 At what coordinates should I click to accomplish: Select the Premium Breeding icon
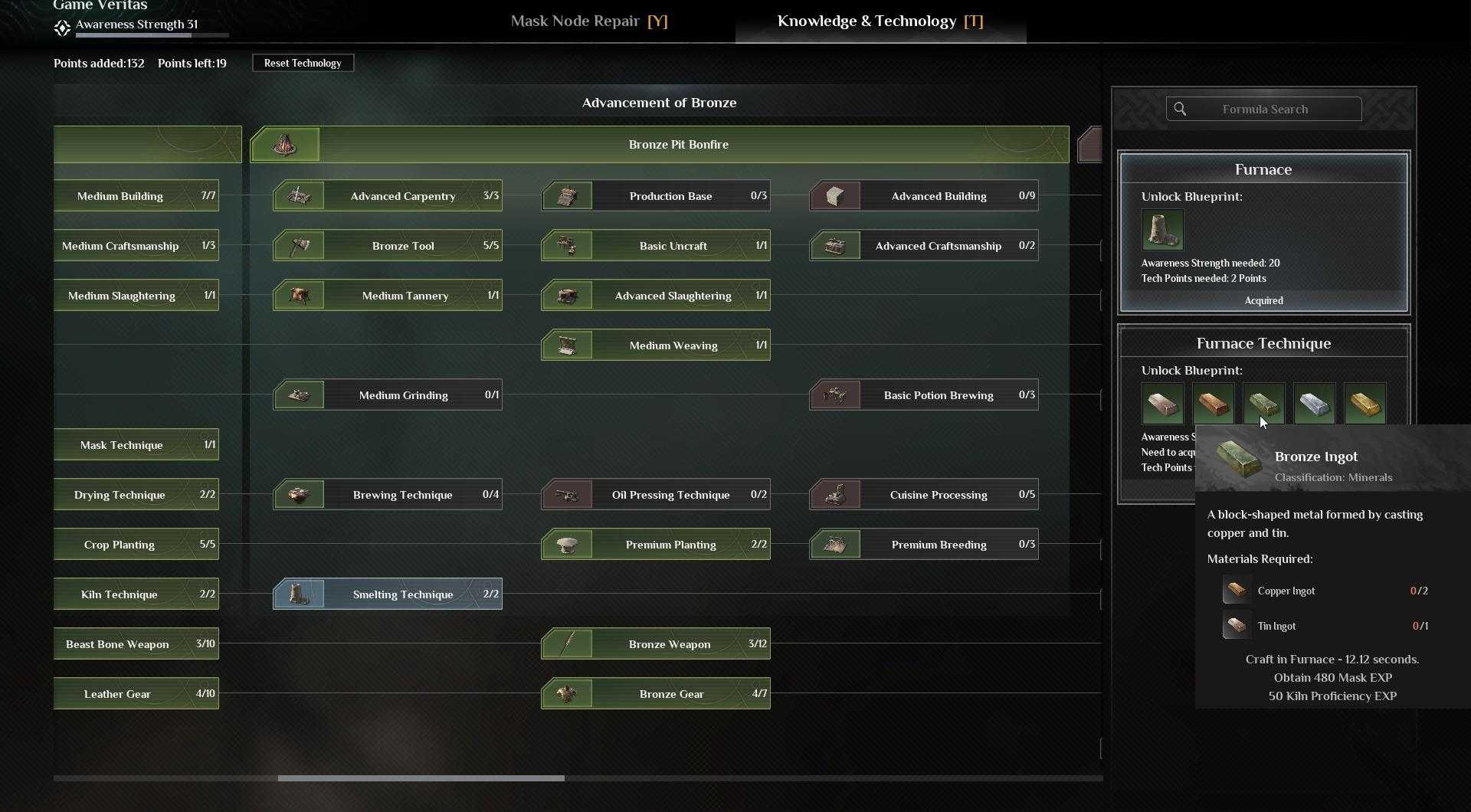(x=835, y=545)
